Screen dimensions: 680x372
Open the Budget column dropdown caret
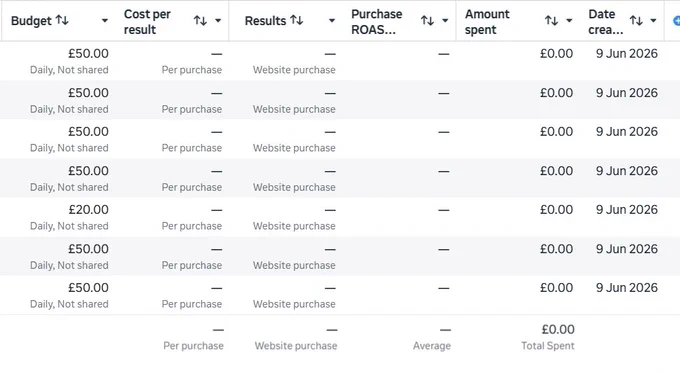[x=105, y=20]
